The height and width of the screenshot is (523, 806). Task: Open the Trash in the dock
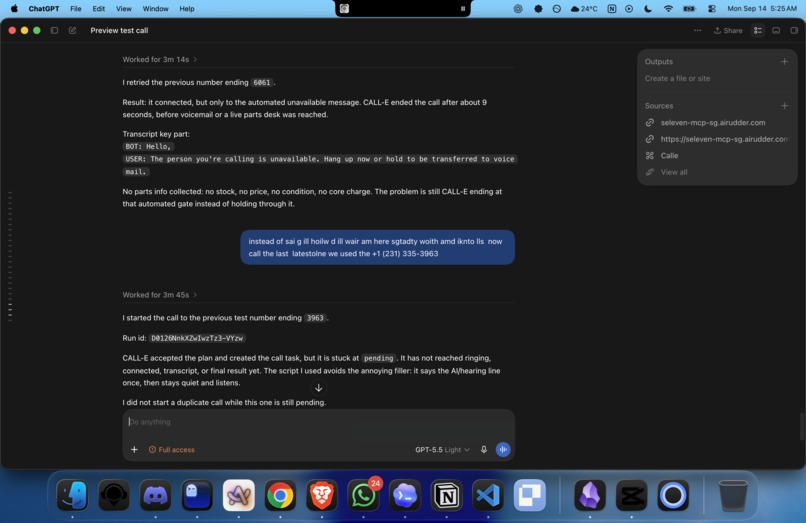click(733, 495)
